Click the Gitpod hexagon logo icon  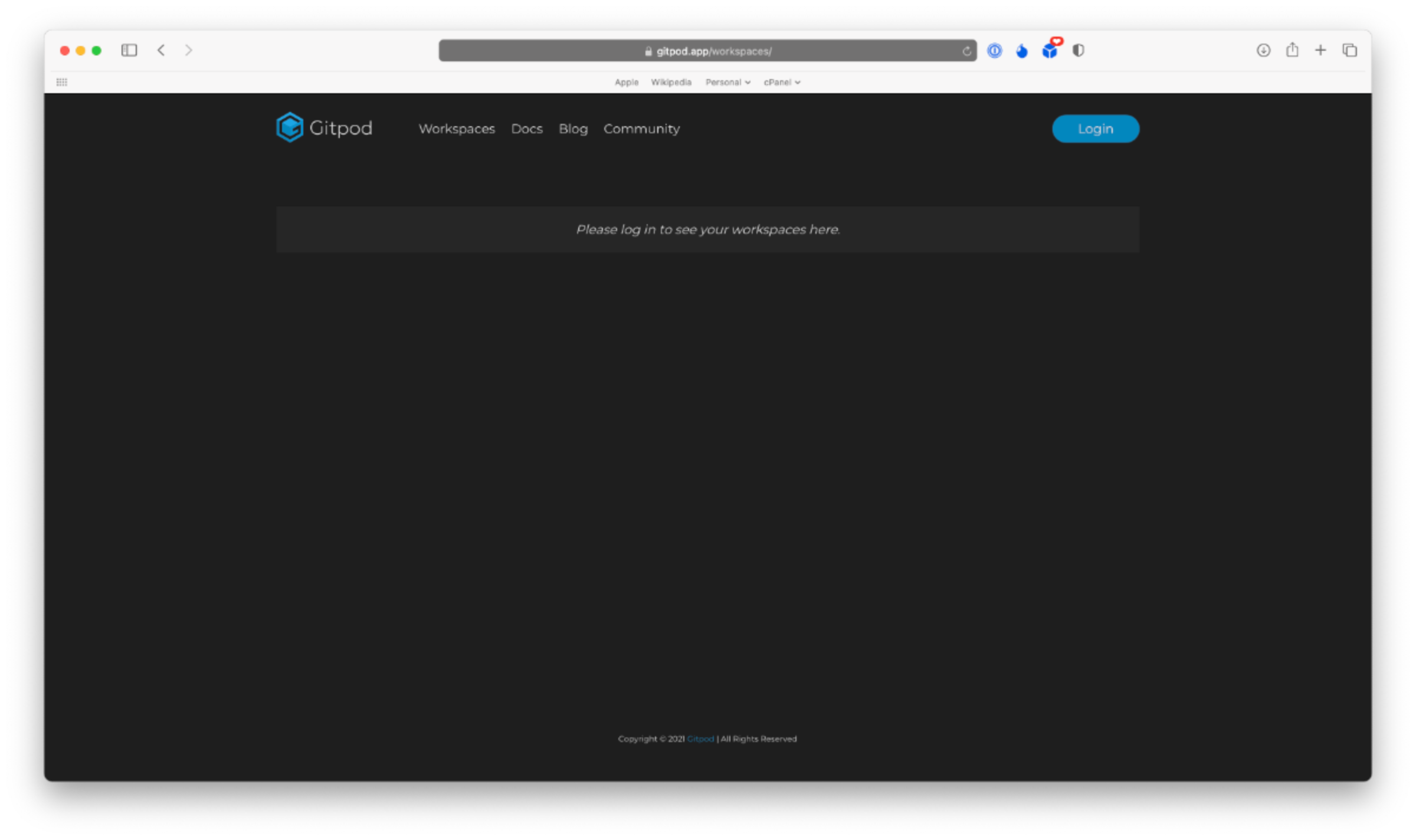click(290, 127)
